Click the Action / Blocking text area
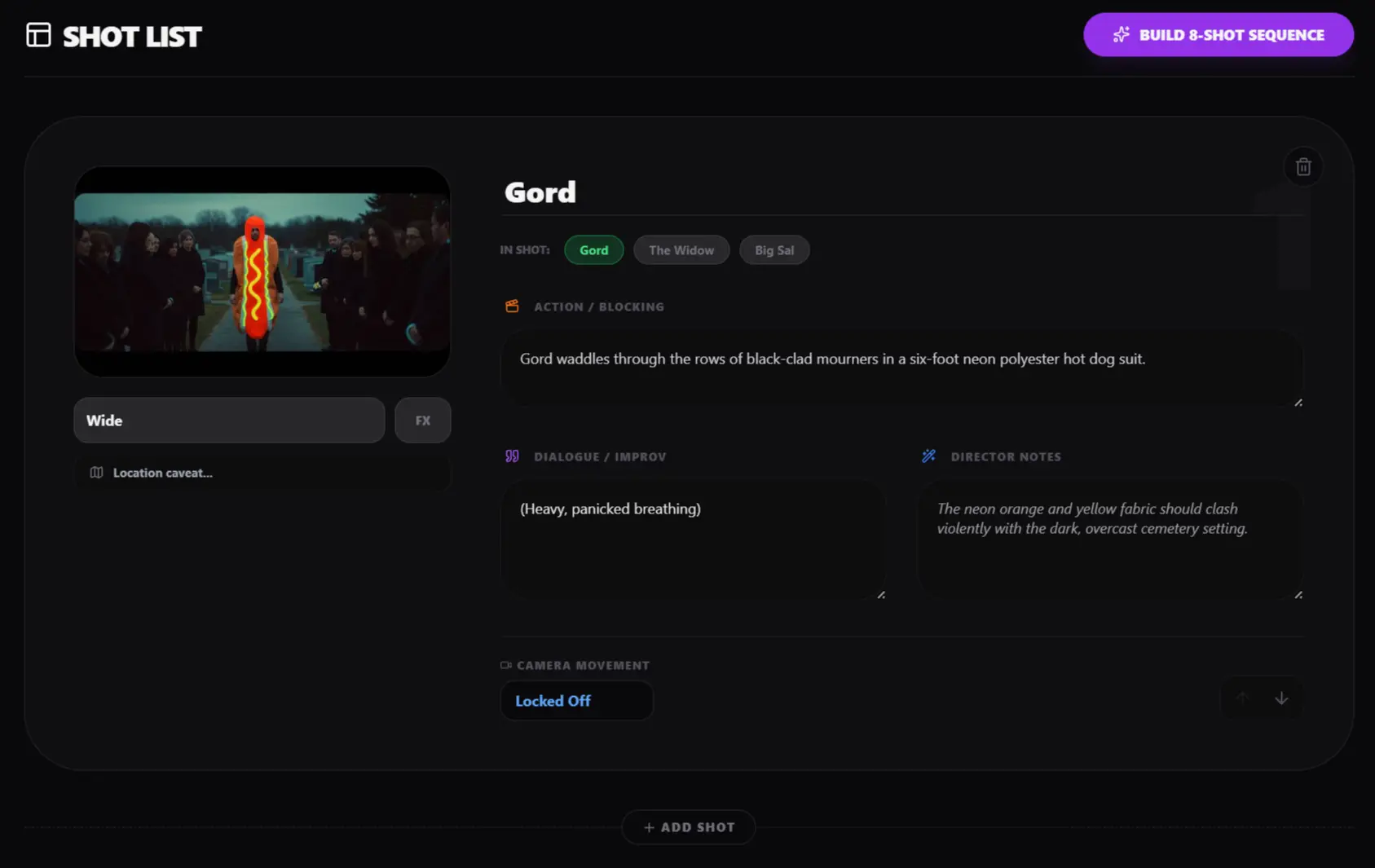This screenshot has width=1375, height=868. [x=901, y=368]
